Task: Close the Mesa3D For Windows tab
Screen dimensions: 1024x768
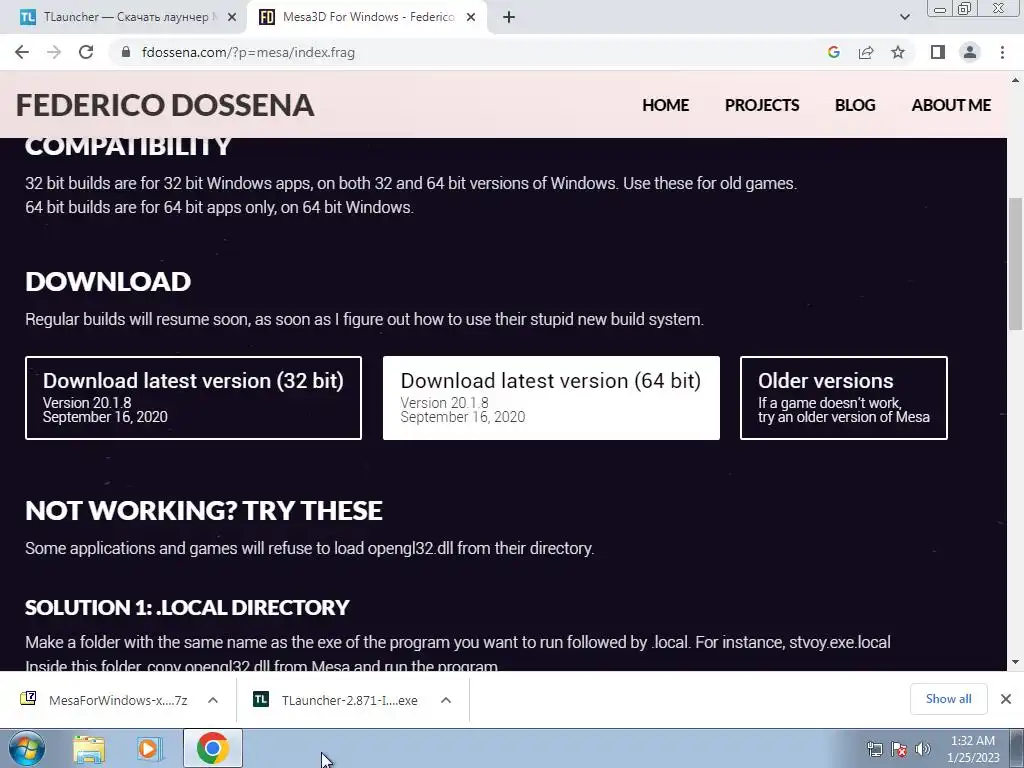Action: (x=471, y=17)
